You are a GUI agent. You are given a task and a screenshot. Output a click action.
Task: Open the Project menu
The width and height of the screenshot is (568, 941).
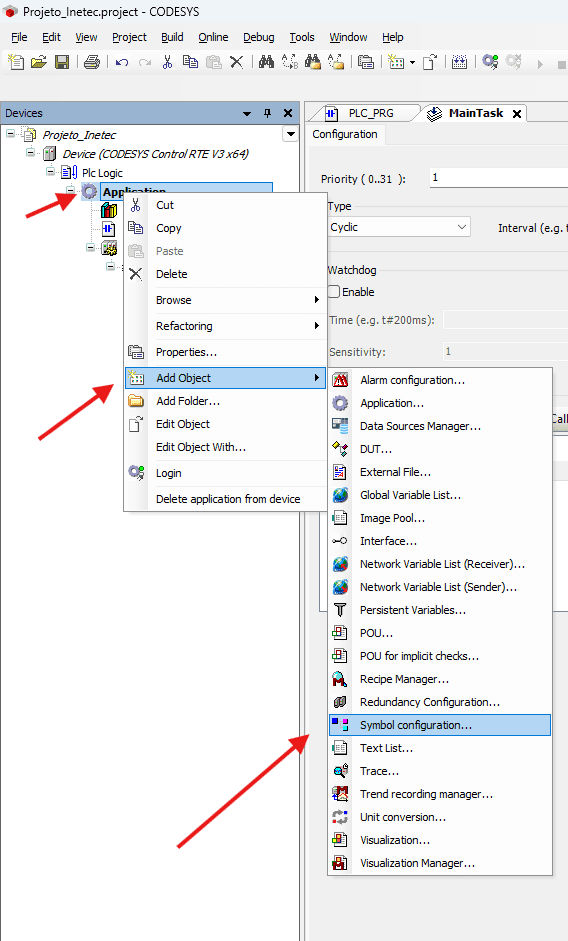point(129,37)
